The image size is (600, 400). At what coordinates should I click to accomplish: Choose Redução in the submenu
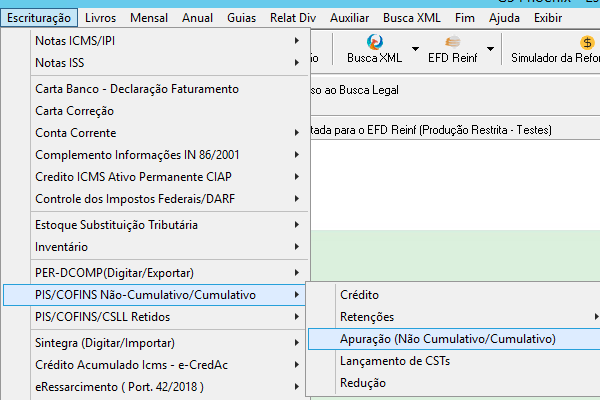454,383
